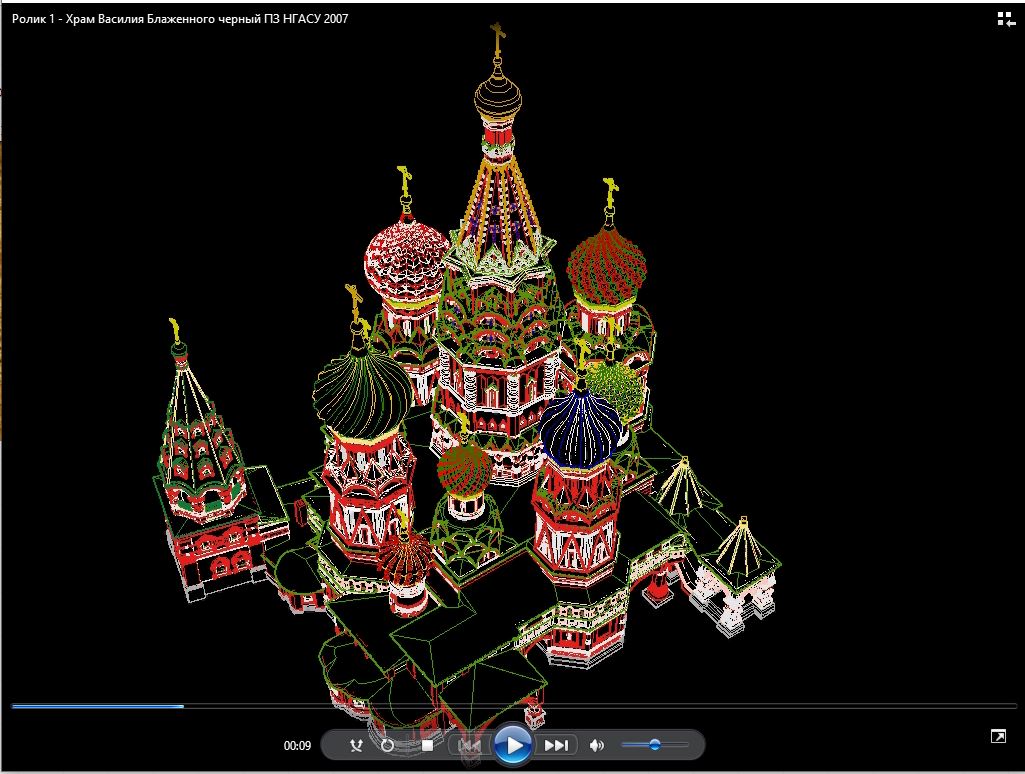1025x774 pixels.
Task: Mute the player sound
Action: (596, 745)
